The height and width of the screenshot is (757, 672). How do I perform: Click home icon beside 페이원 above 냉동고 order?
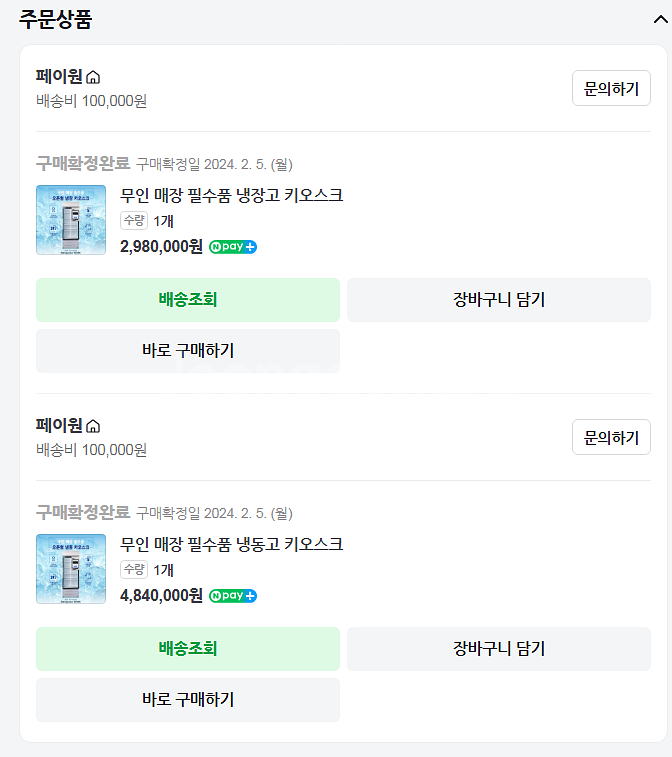(93, 426)
